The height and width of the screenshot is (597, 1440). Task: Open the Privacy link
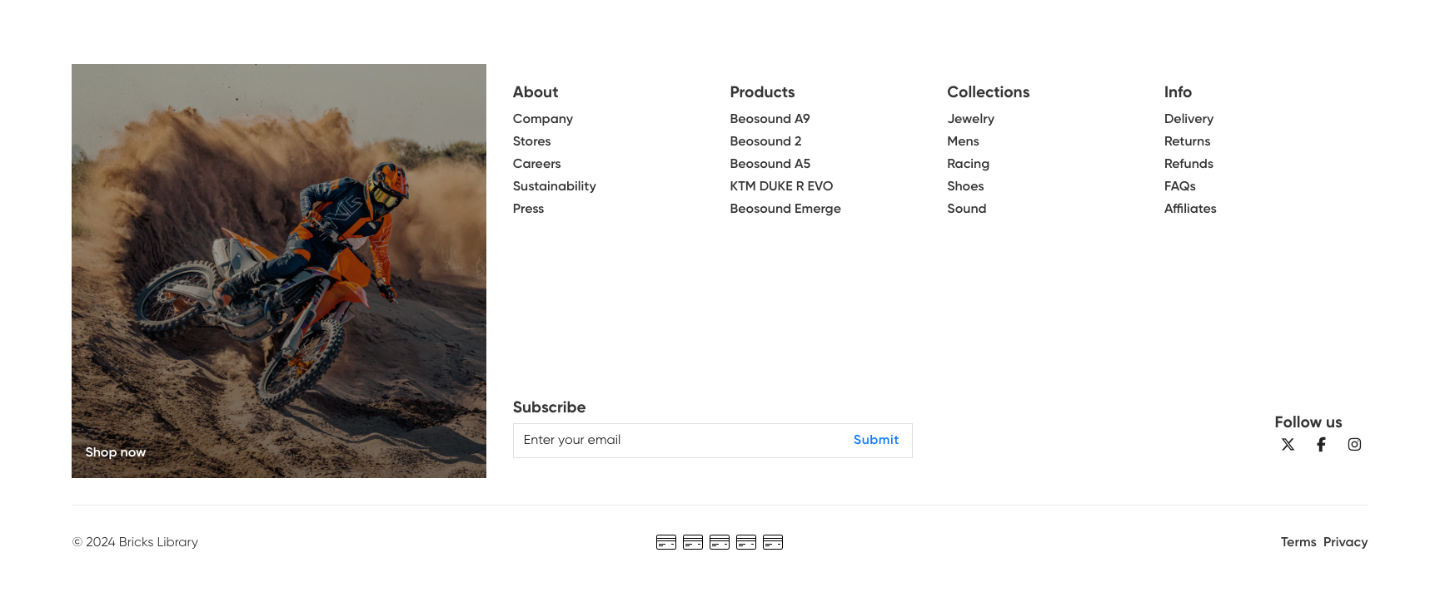(x=1345, y=542)
